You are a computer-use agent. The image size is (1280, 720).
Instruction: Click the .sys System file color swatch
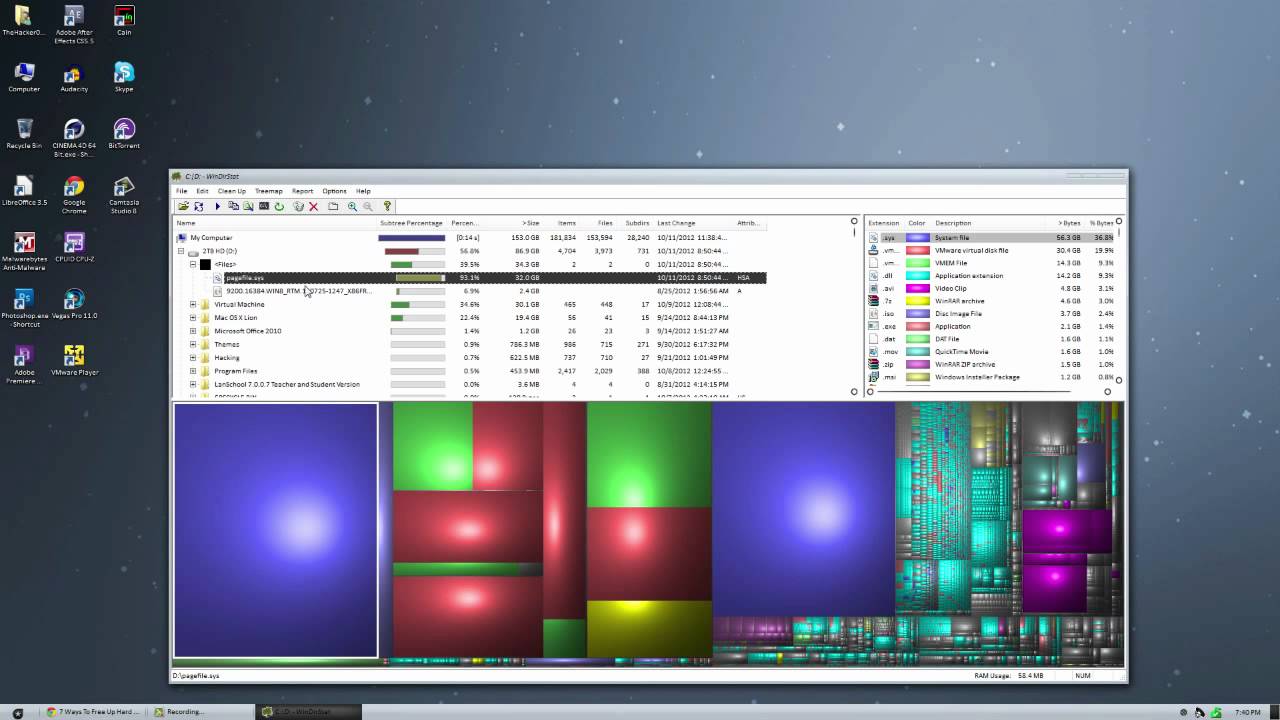(917, 238)
